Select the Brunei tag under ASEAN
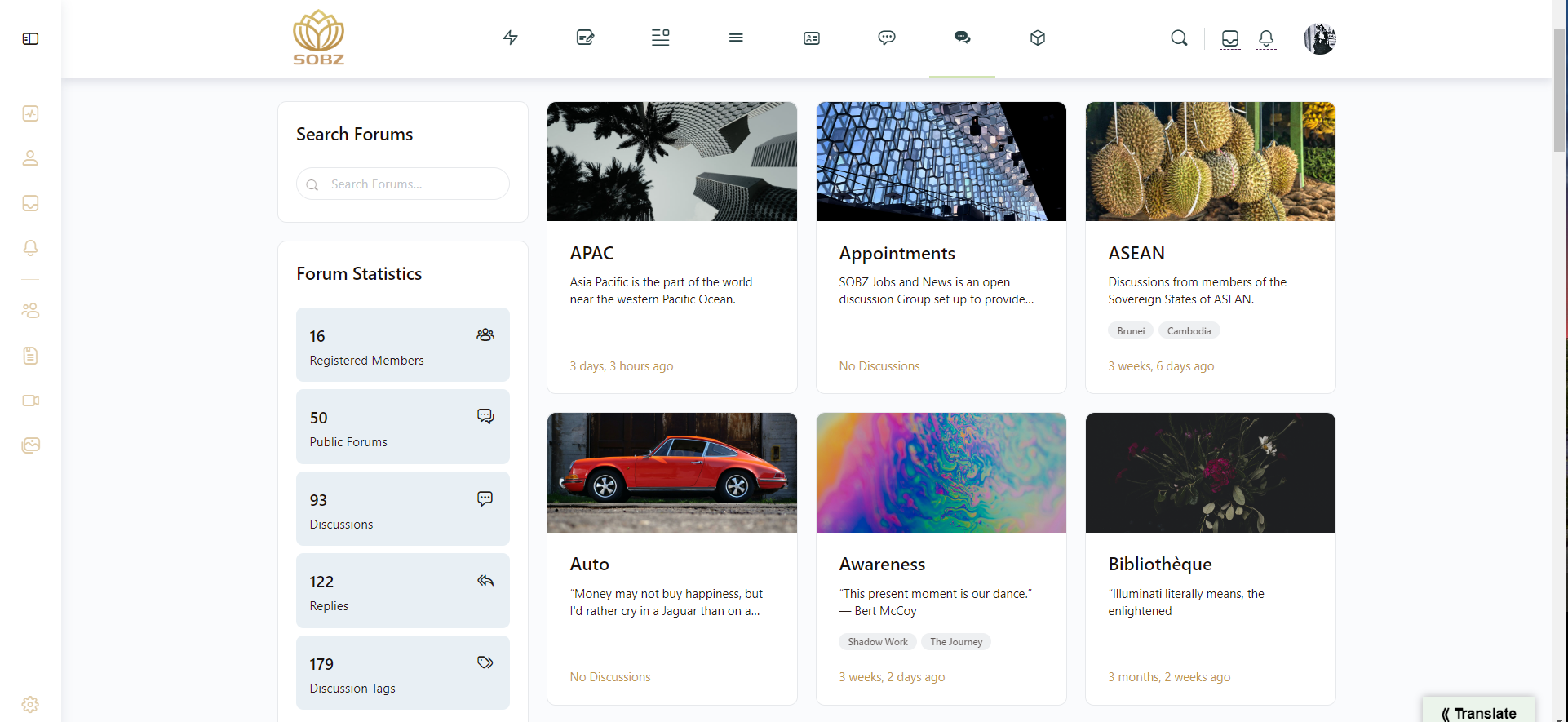Viewport: 1568px width, 722px height. click(1130, 331)
